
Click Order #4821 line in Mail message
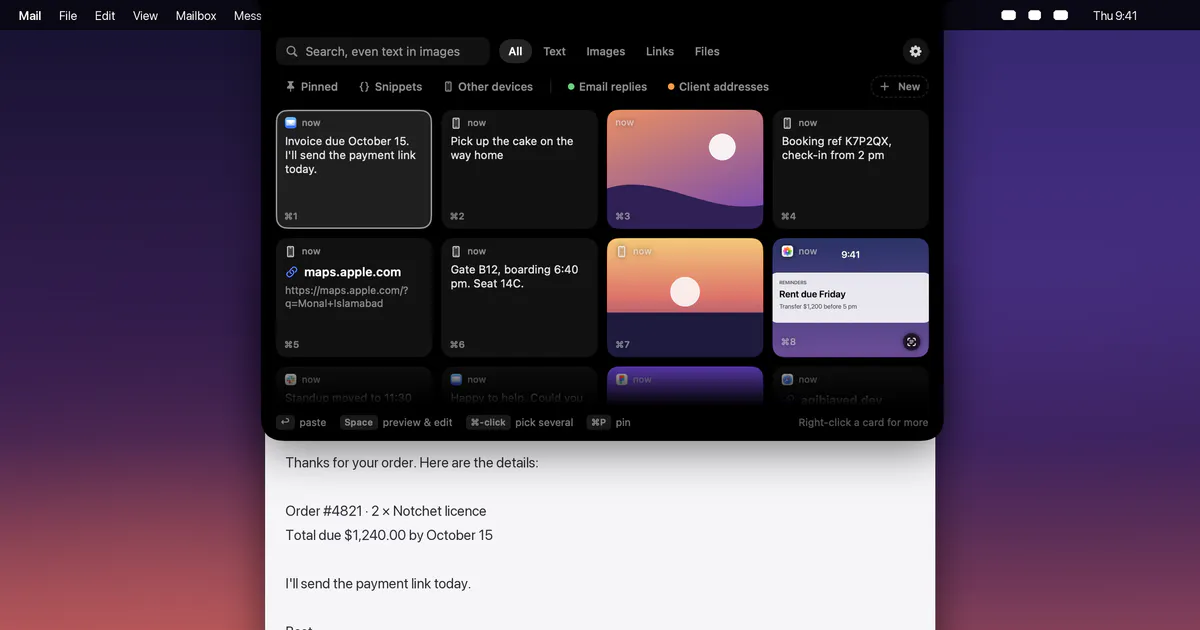click(386, 511)
